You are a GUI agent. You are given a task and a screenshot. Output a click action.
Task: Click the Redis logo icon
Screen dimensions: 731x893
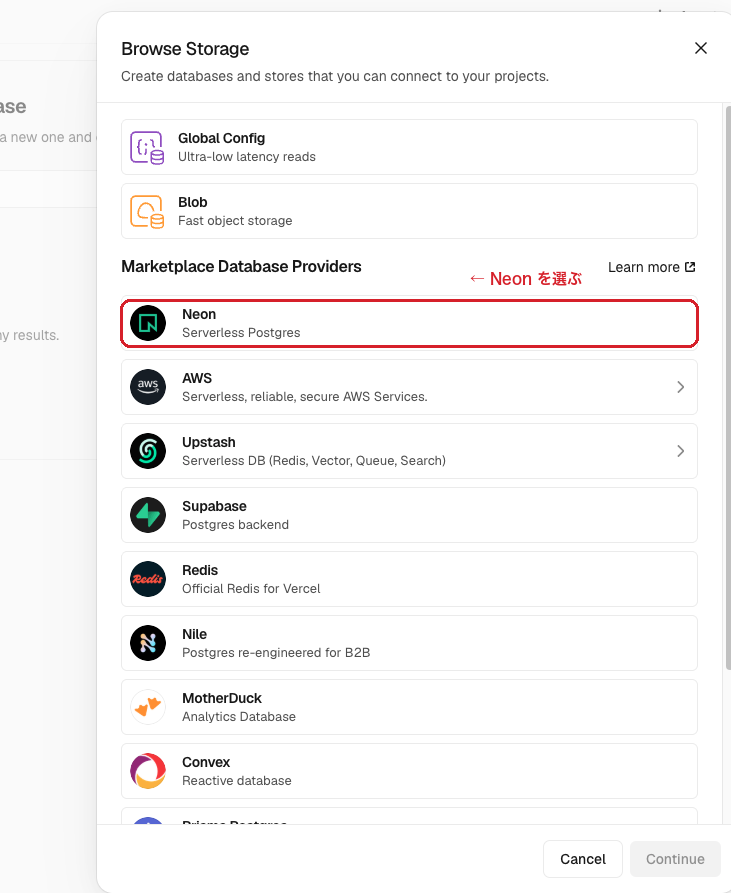tap(148, 579)
